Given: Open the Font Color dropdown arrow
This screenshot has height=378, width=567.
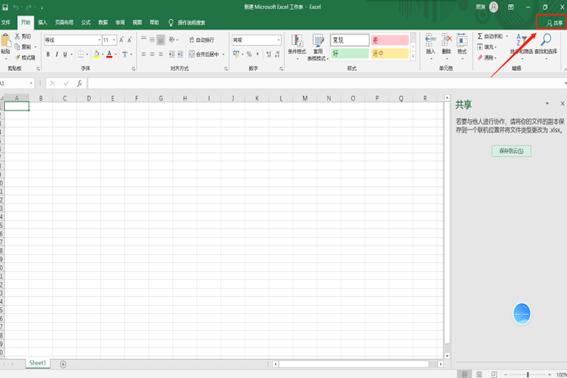Looking at the screenshot, I should 115,54.
